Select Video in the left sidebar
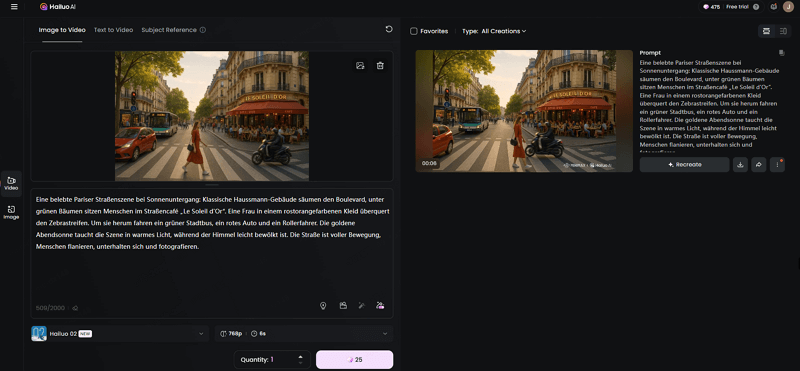Viewport: 800px width, 371px height. point(11,184)
